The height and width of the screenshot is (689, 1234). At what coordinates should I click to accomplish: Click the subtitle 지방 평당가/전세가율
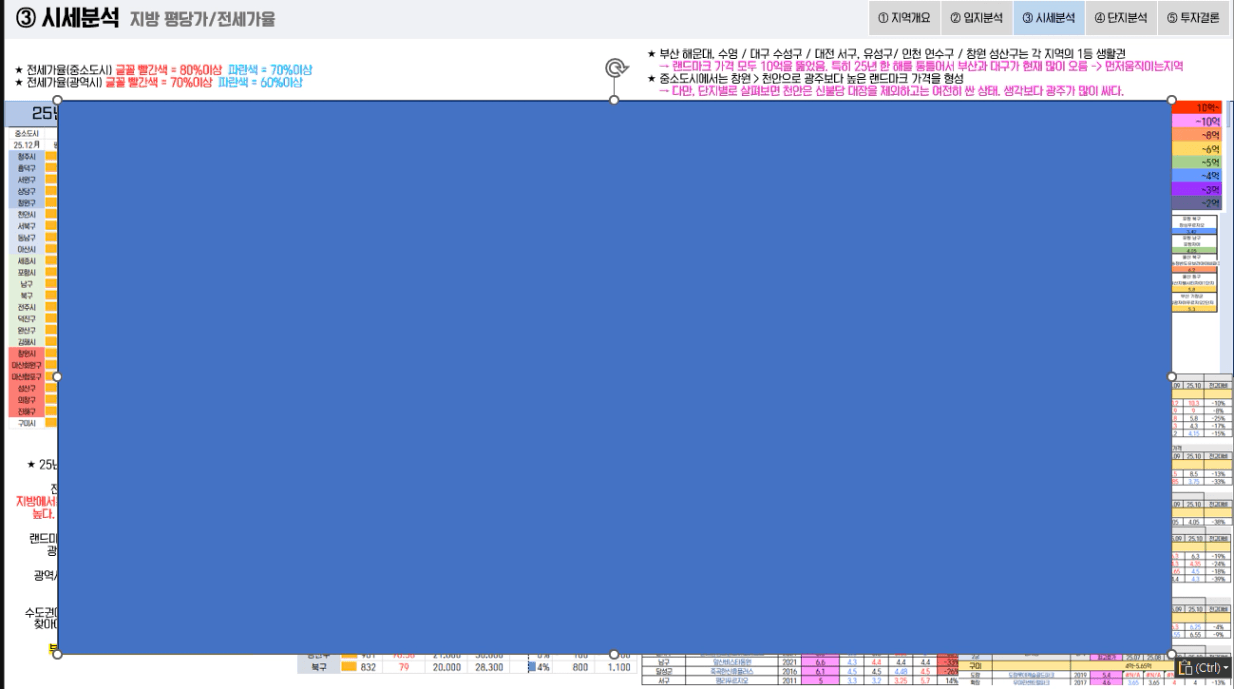(202, 19)
